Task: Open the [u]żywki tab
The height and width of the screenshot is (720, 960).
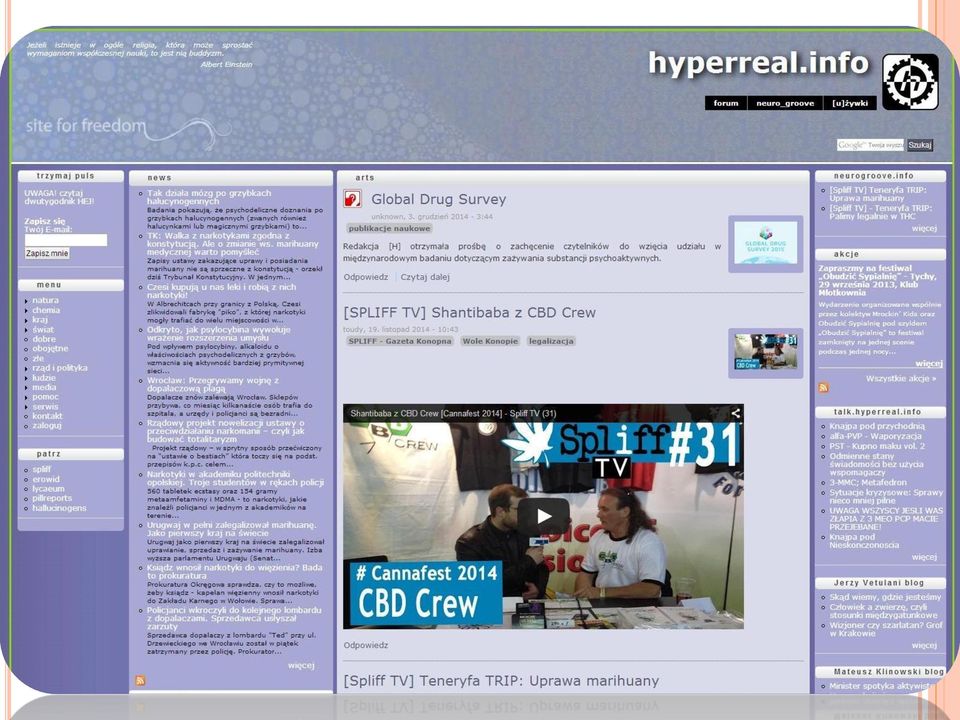Action: (x=850, y=103)
